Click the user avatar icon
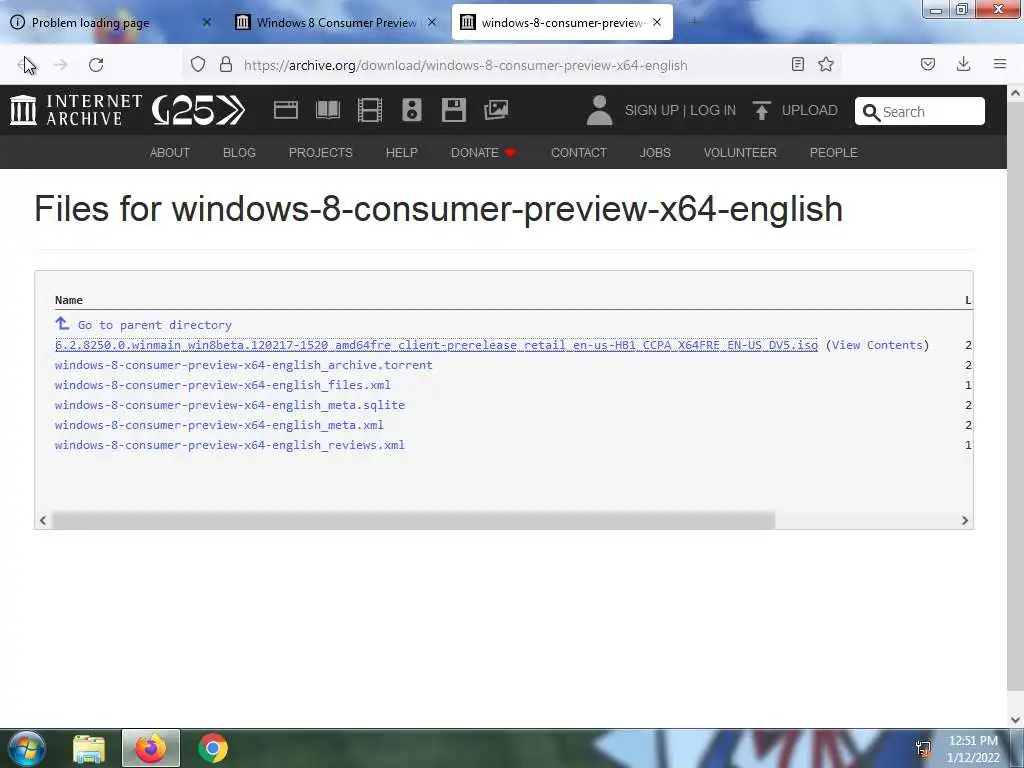 [599, 110]
